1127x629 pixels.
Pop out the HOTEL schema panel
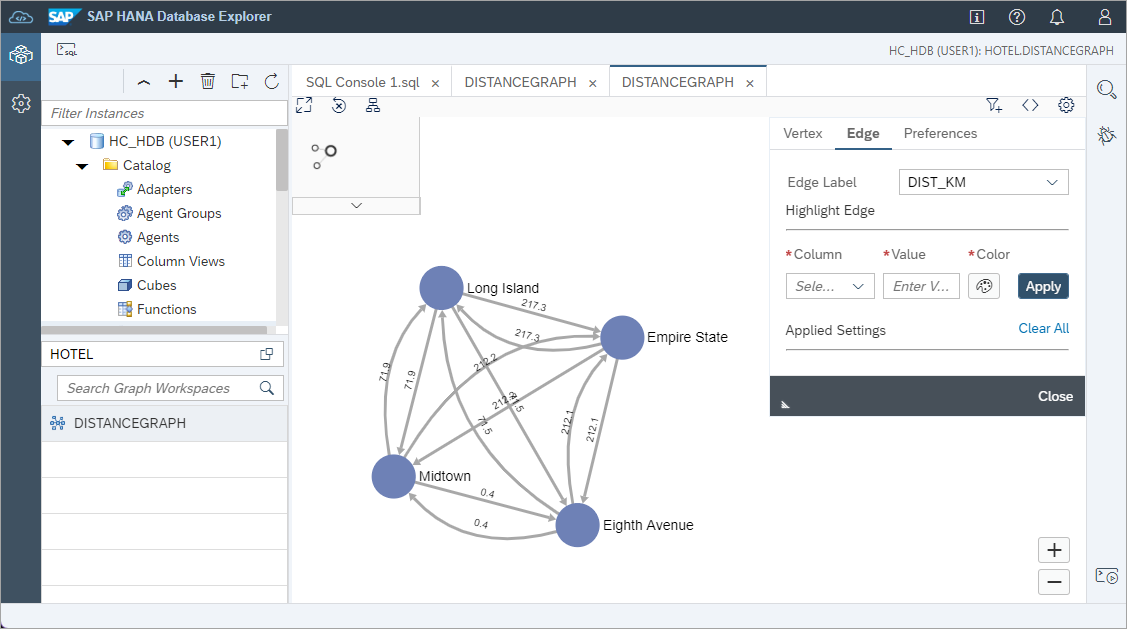coord(266,354)
